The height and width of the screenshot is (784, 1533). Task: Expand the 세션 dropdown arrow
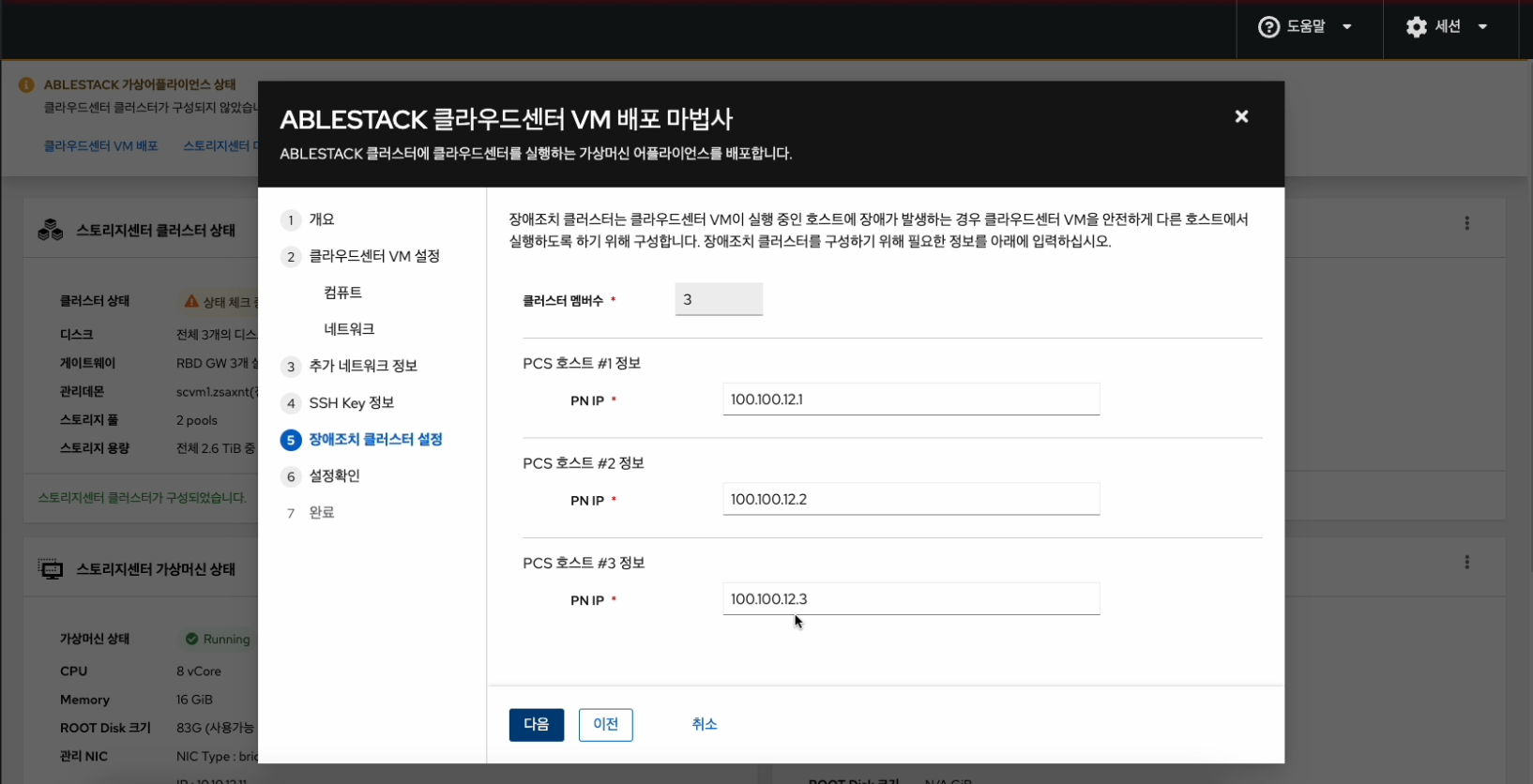tap(1482, 27)
